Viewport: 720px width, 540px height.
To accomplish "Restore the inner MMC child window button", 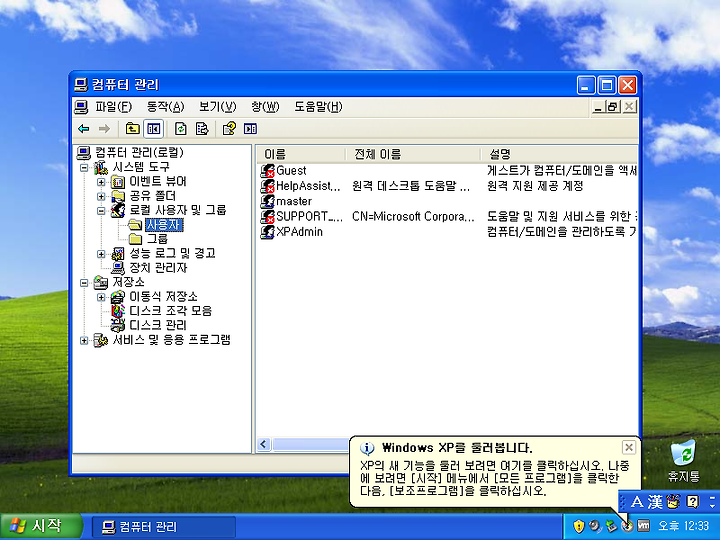I will click(x=613, y=107).
